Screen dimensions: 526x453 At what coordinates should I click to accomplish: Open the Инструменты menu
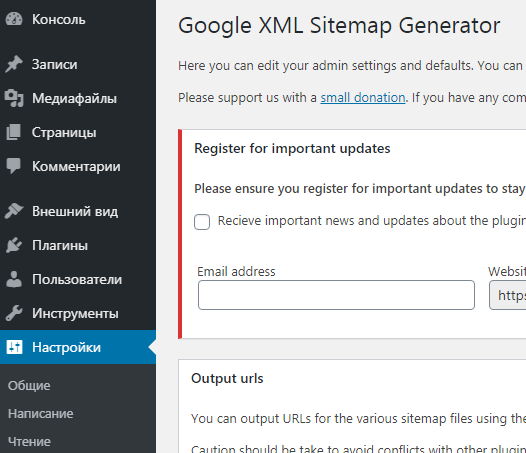(x=78, y=313)
